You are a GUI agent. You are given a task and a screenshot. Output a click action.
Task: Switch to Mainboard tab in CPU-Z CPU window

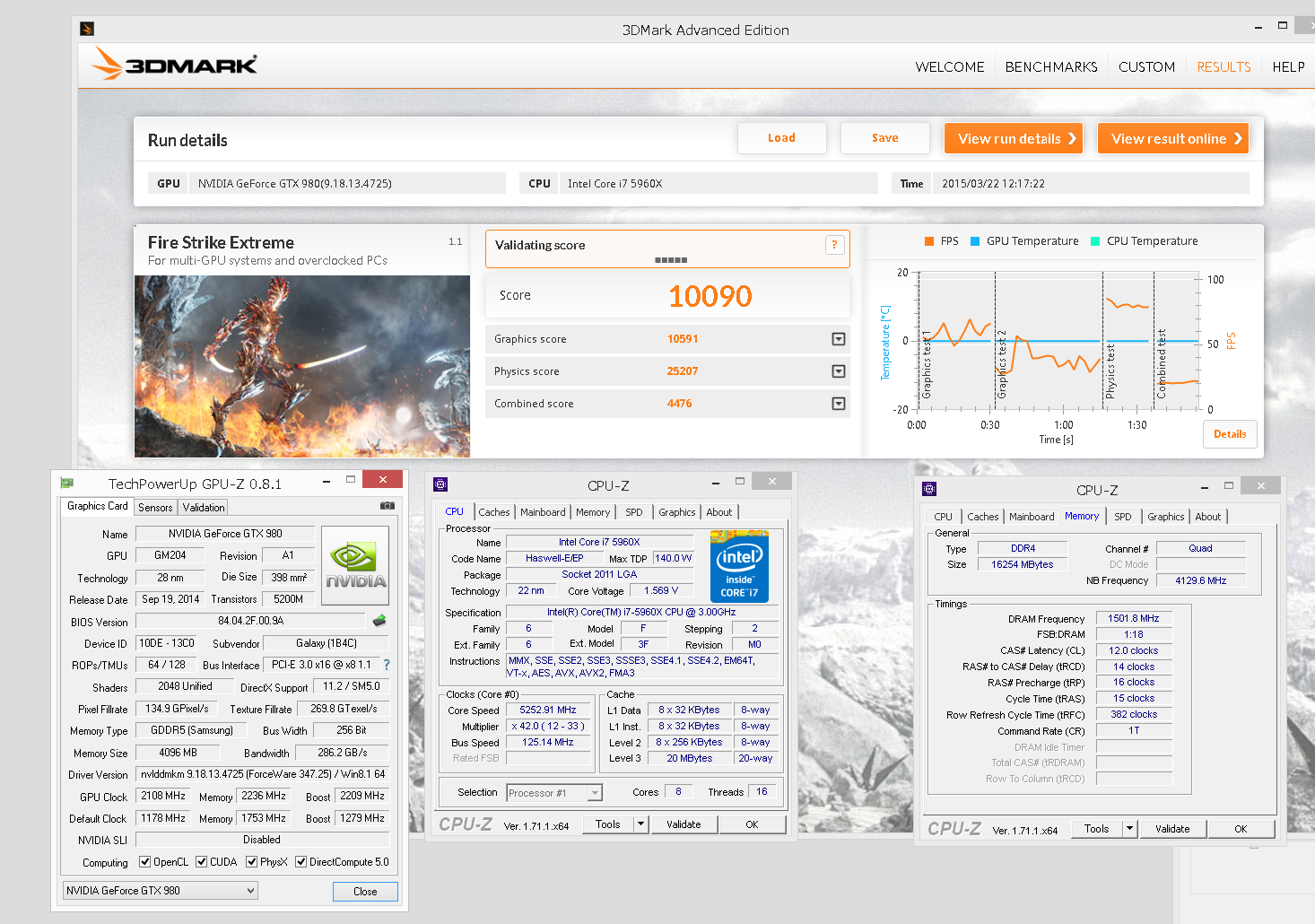(x=543, y=512)
